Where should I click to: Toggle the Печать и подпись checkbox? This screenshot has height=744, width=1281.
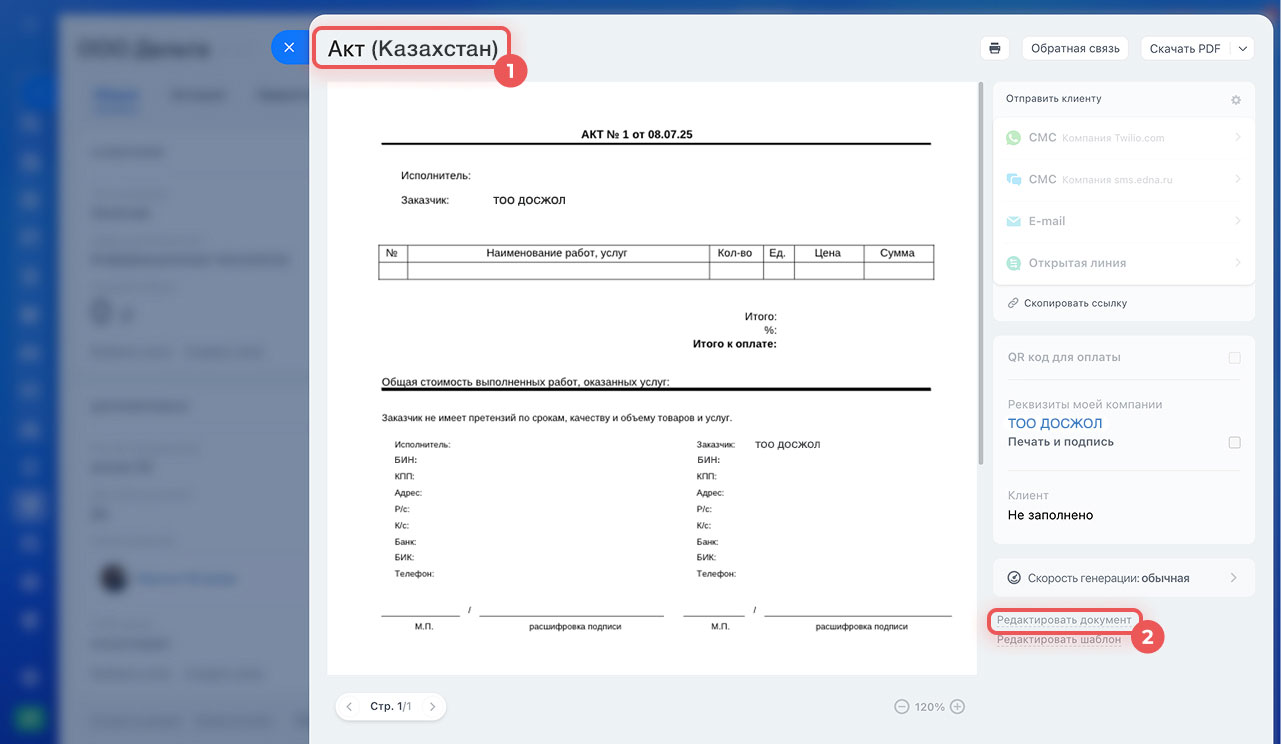[1234, 442]
